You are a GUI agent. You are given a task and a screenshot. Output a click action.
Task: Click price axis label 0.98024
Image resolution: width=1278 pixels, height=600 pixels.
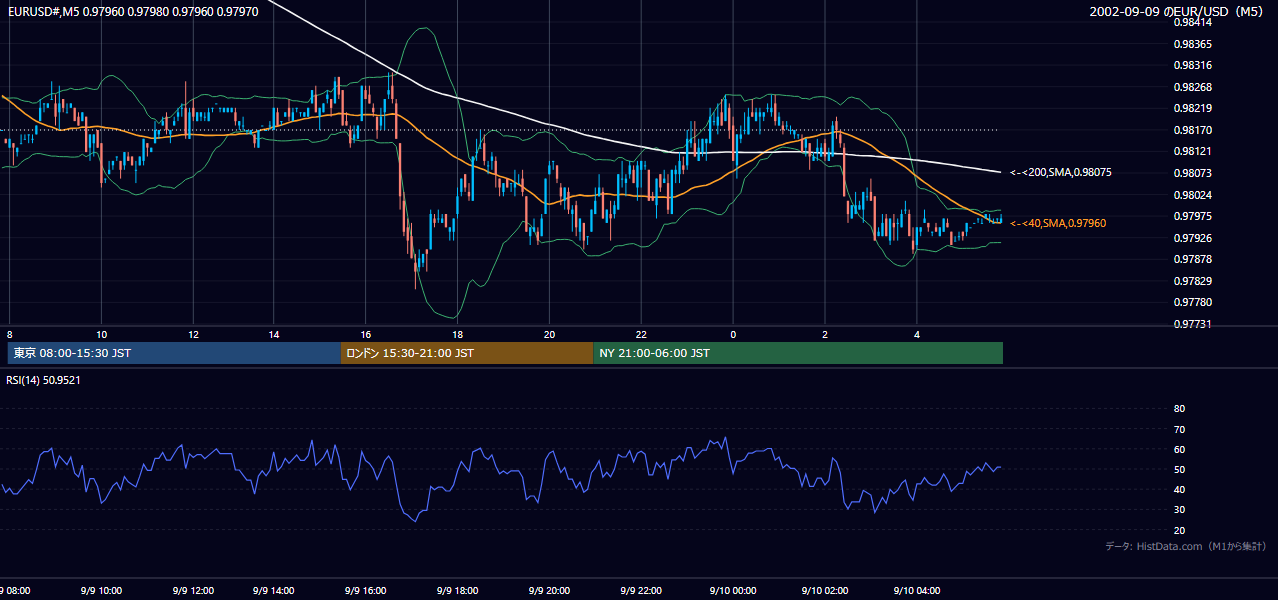point(1192,195)
